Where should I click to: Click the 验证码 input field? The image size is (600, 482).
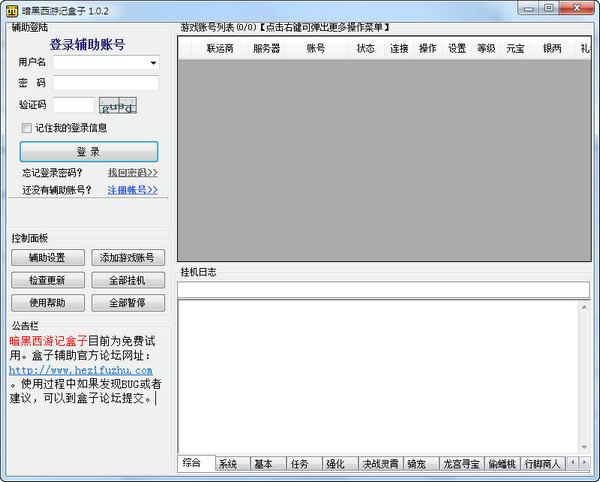(73, 105)
